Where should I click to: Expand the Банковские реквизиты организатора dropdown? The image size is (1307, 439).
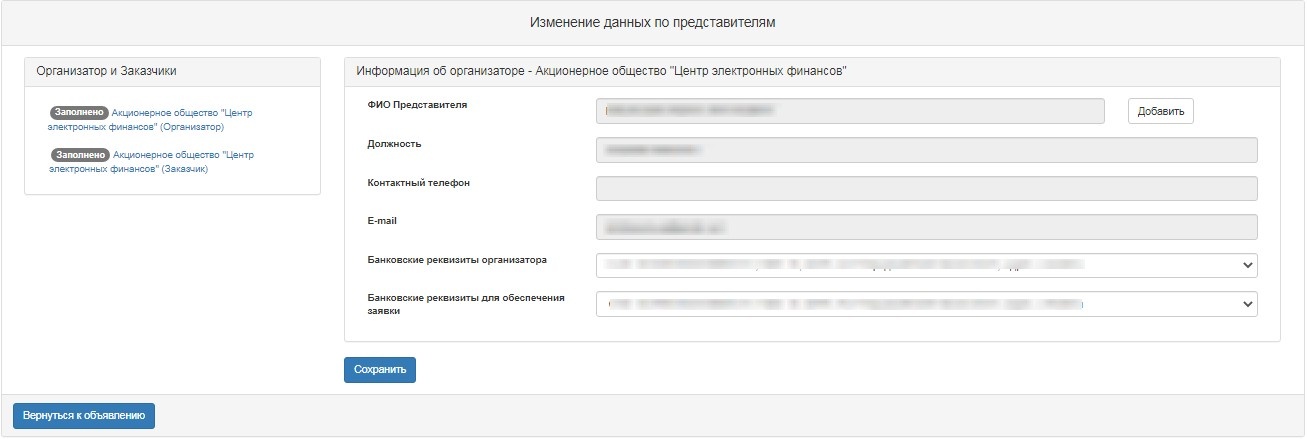click(x=926, y=265)
